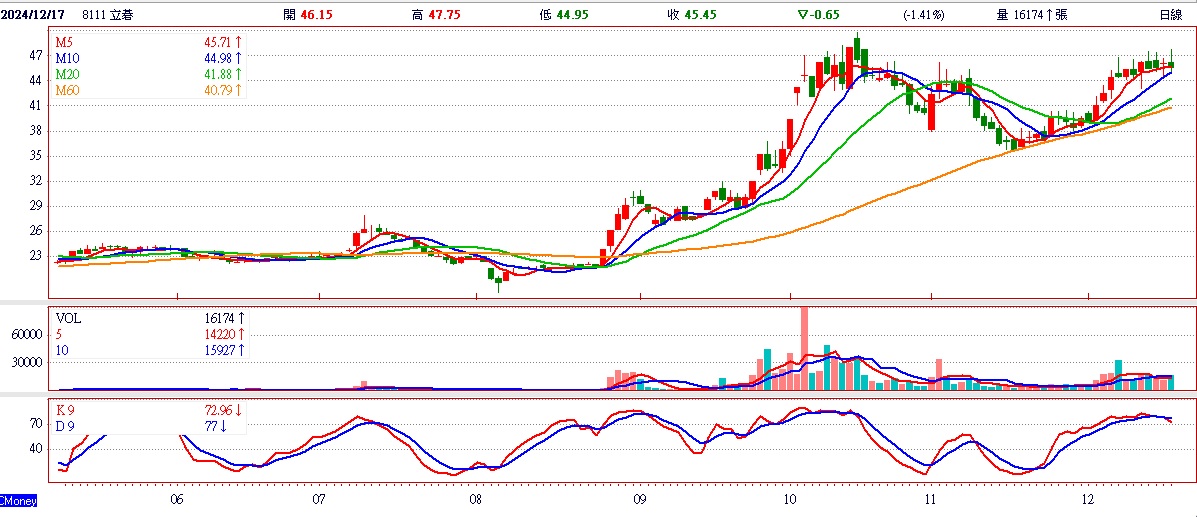This screenshot has width=1197, height=517.
Task: Click the D9 indicator label
Action: (65, 426)
